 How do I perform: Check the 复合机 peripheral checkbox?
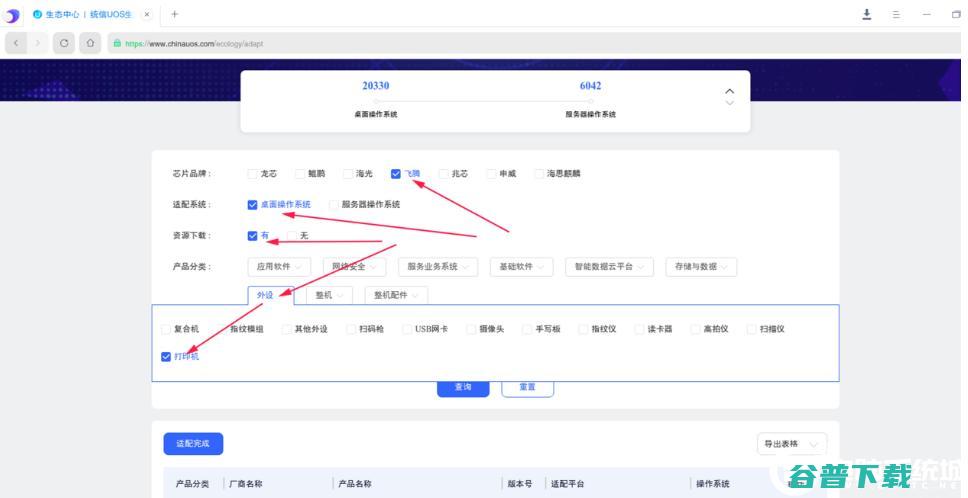(x=165, y=330)
